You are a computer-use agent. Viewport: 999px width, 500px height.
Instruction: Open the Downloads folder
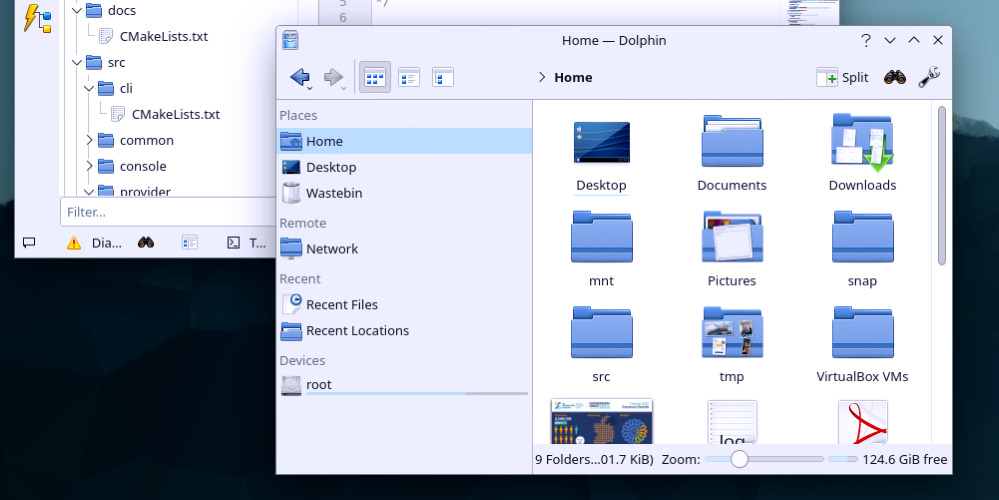(862, 152)
